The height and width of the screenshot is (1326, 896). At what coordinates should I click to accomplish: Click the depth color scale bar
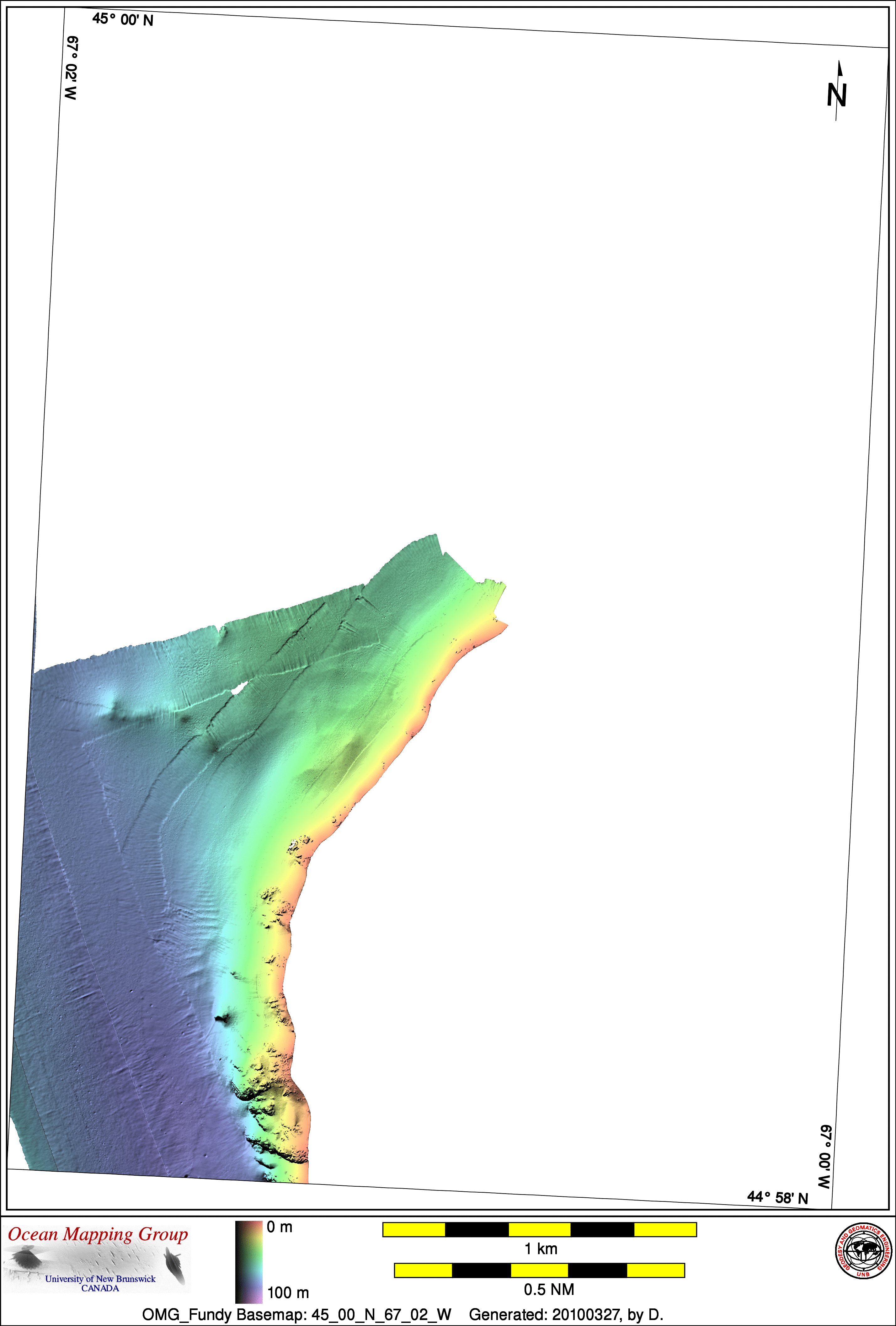pyautogui.click(x=249, y=1262)
